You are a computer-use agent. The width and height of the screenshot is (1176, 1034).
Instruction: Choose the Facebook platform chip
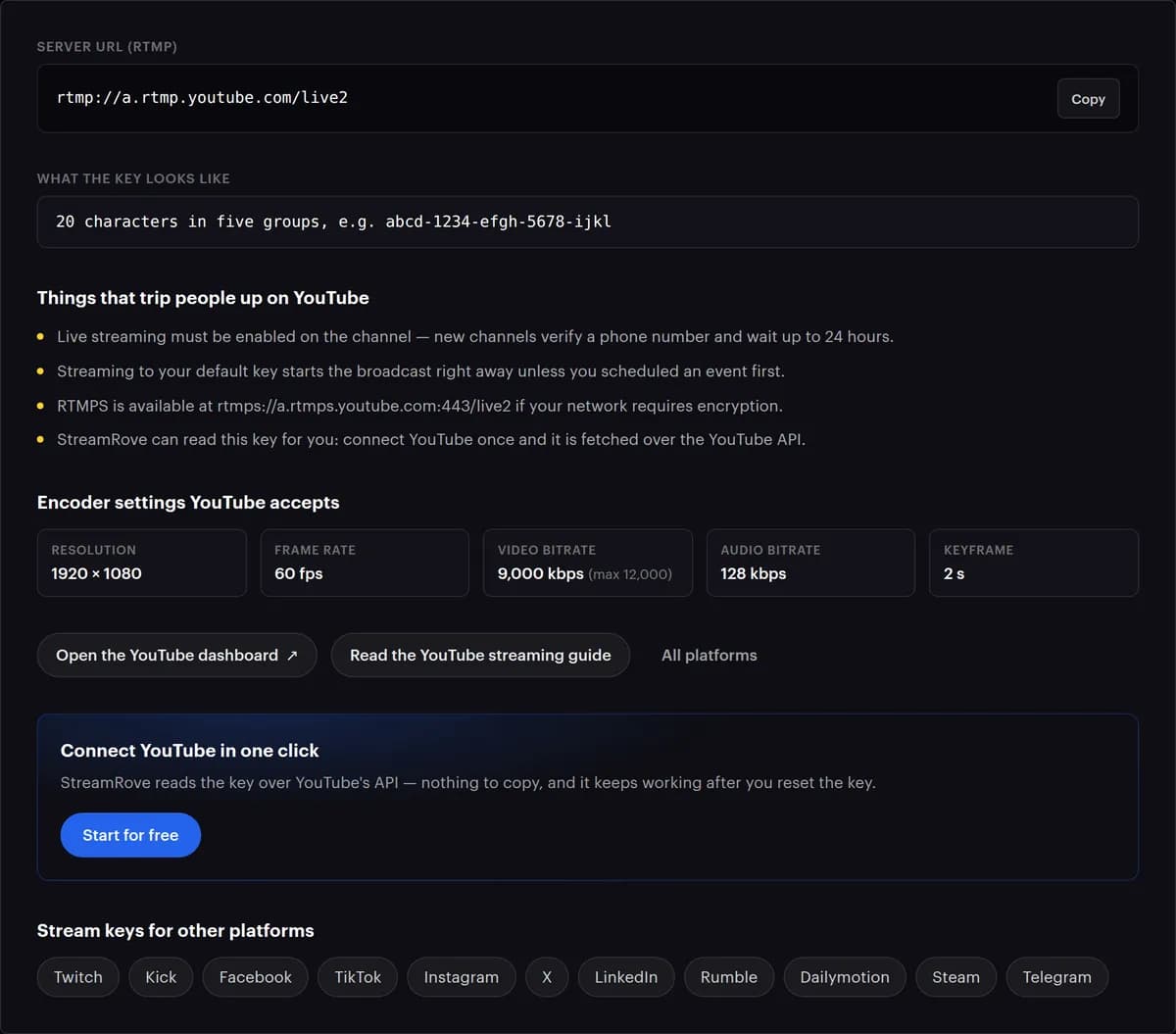(x=256, y=977)
